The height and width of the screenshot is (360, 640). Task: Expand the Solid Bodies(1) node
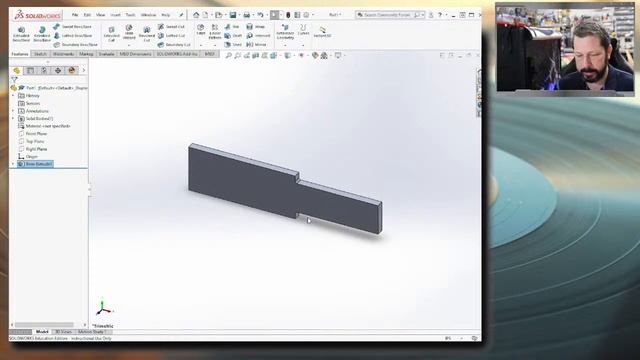click(x=13, y=118)
